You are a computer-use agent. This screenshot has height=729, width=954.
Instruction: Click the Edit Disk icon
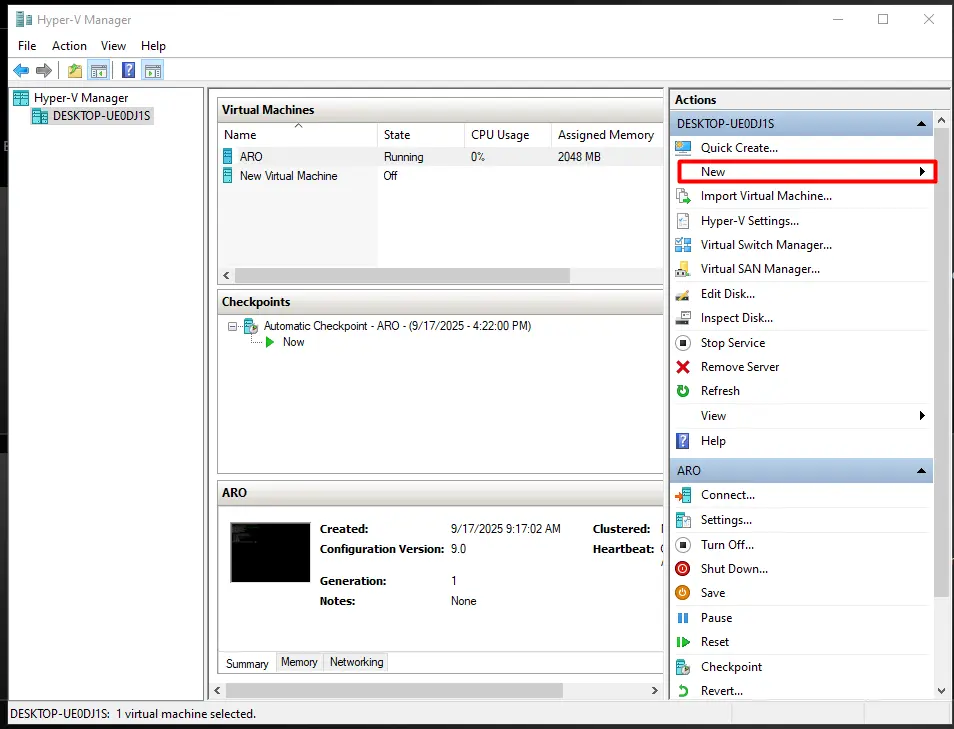[683, 295]
